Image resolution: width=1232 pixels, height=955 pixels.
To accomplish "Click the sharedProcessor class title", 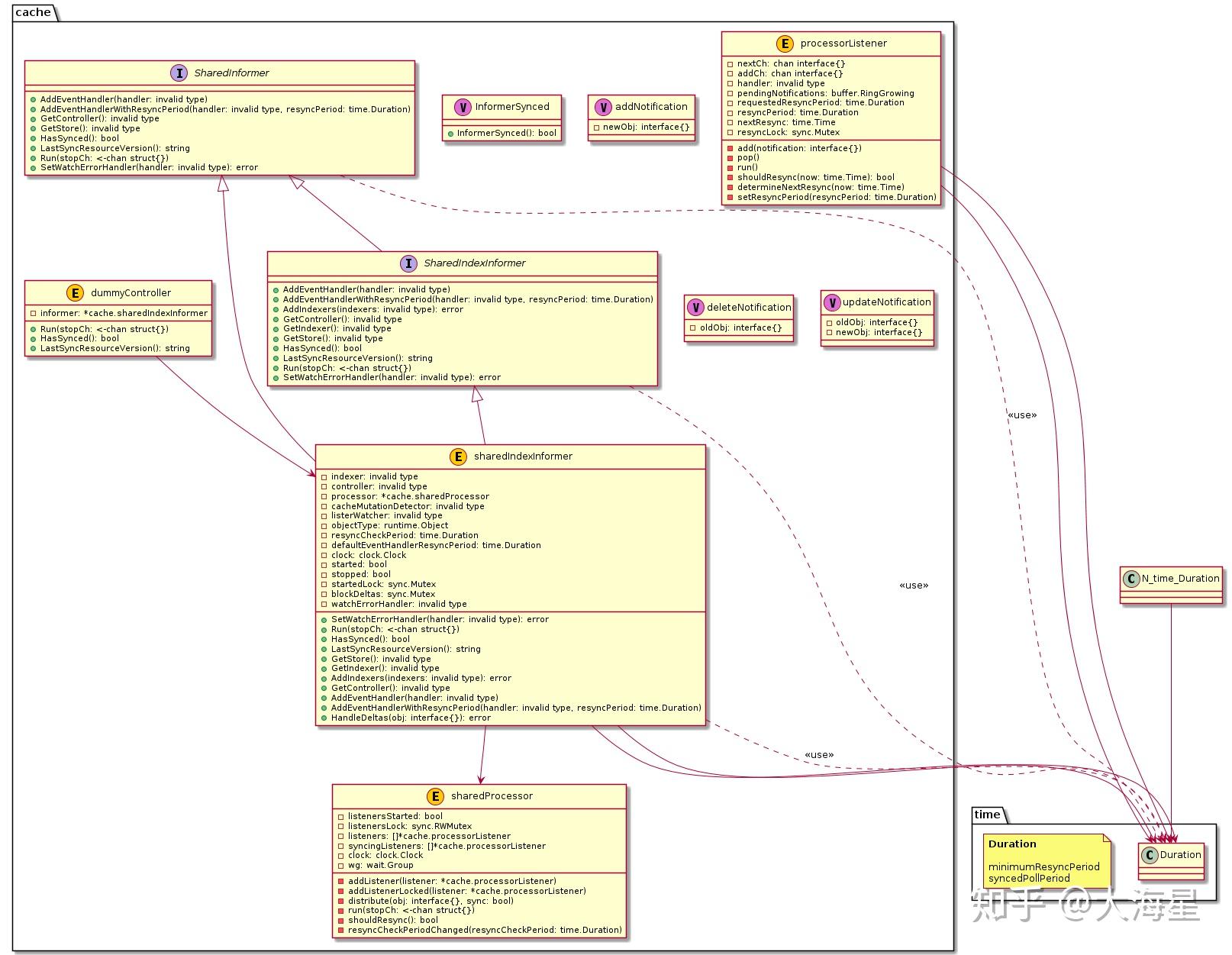I will [x=492, y=796].
